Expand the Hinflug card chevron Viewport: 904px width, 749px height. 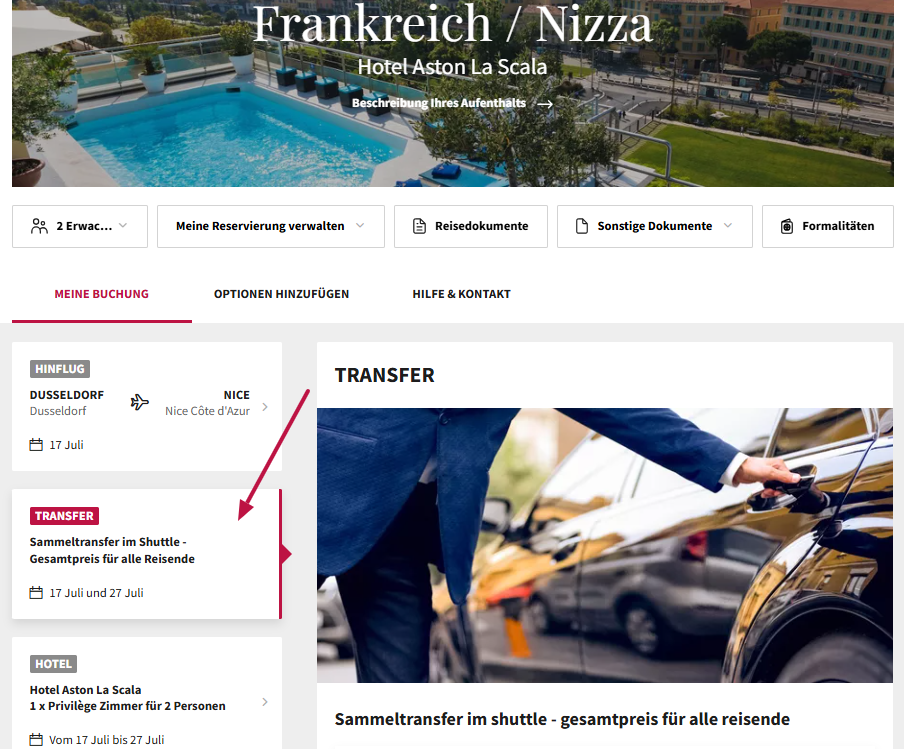tap(265, 407)
